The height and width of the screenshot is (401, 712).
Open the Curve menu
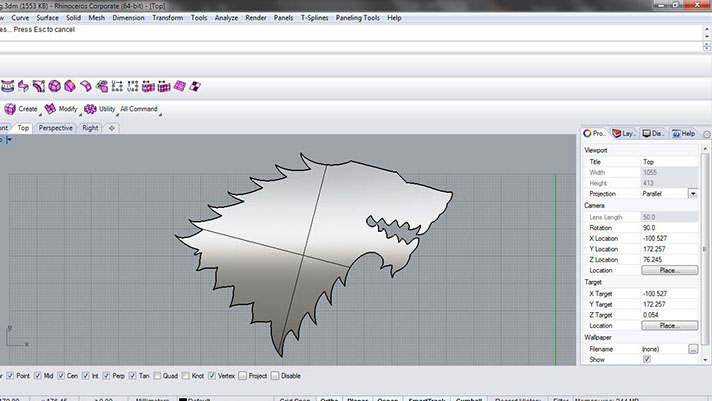20,18
